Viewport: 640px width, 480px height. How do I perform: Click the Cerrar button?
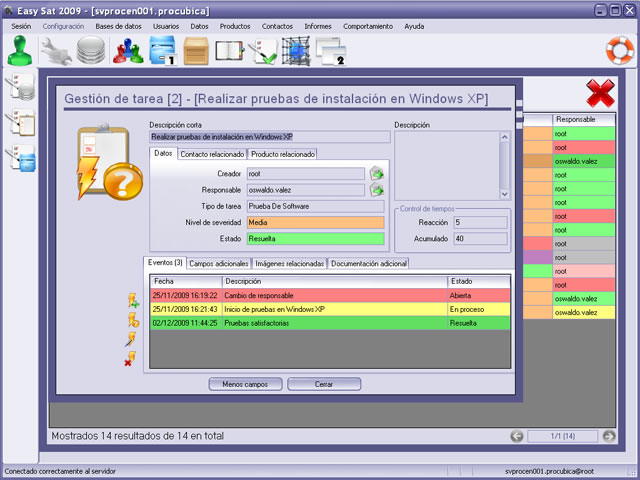(x=324, y=384)
